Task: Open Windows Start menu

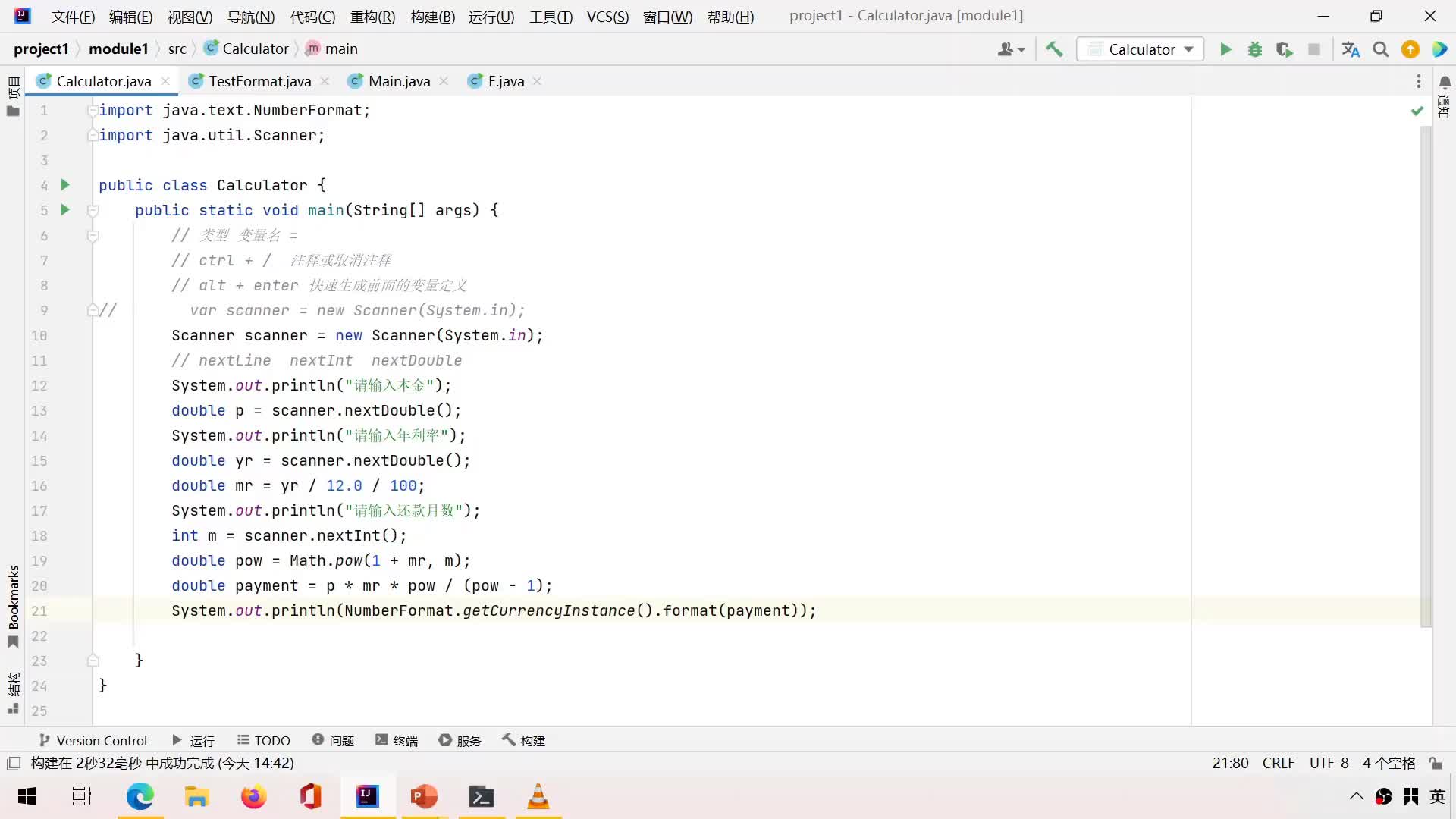Action: (27, 796)
